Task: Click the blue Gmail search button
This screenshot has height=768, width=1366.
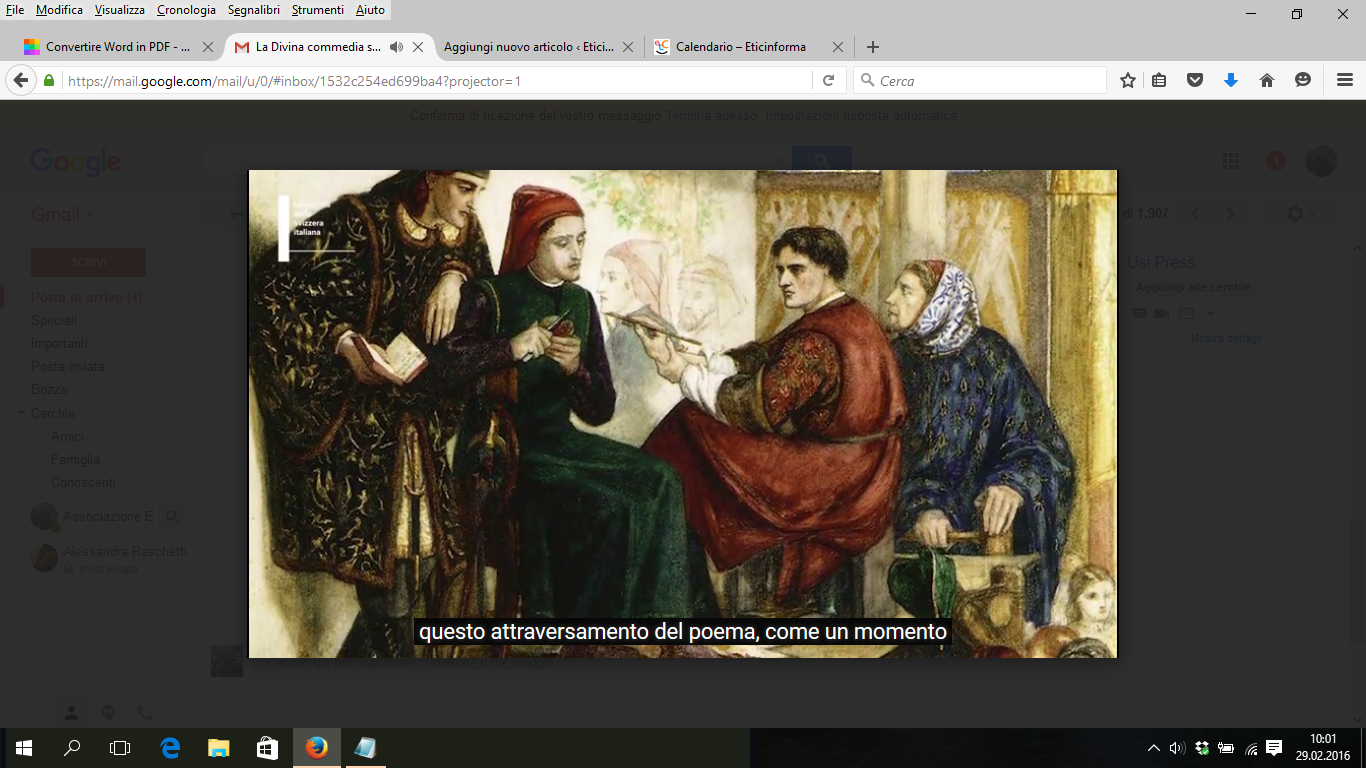Action: pos(822,161)
